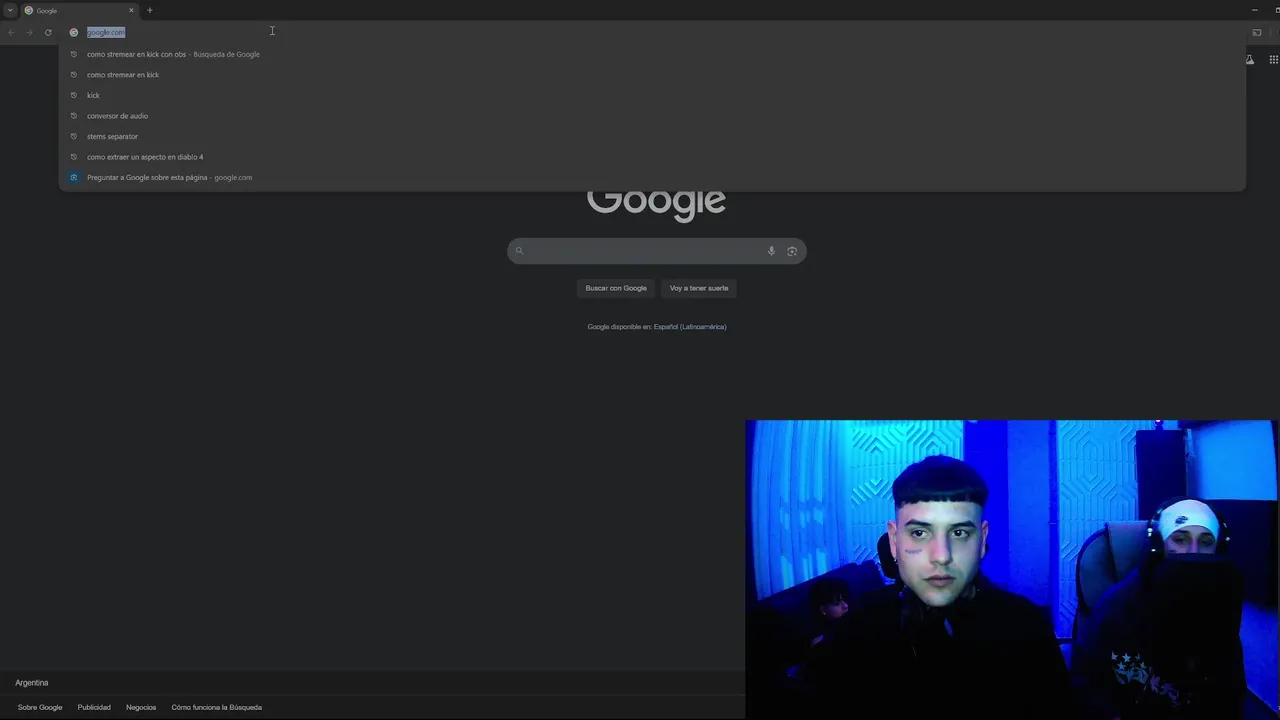
Task: Open the 'Publicidad' footer link
Action: click(x=94, y=707)
